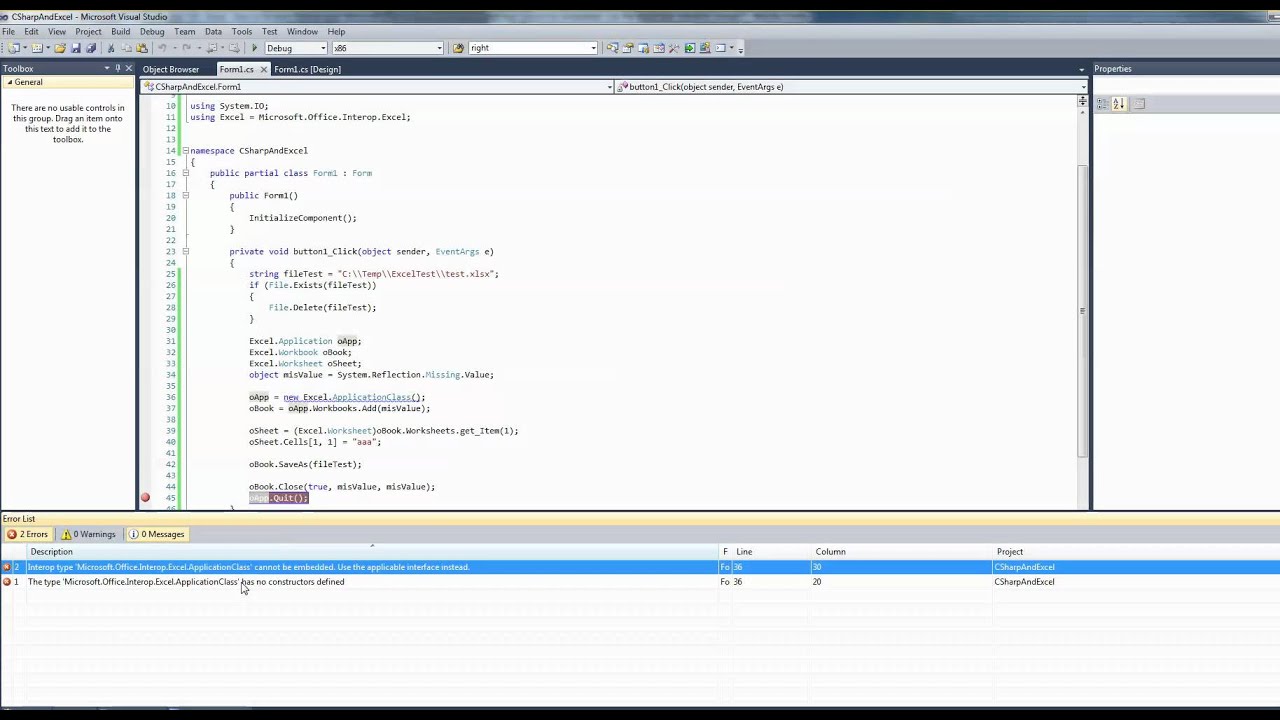Open the document tab list dropdown arrow
1280x720 pixels.
click(x=1082, y=69)
